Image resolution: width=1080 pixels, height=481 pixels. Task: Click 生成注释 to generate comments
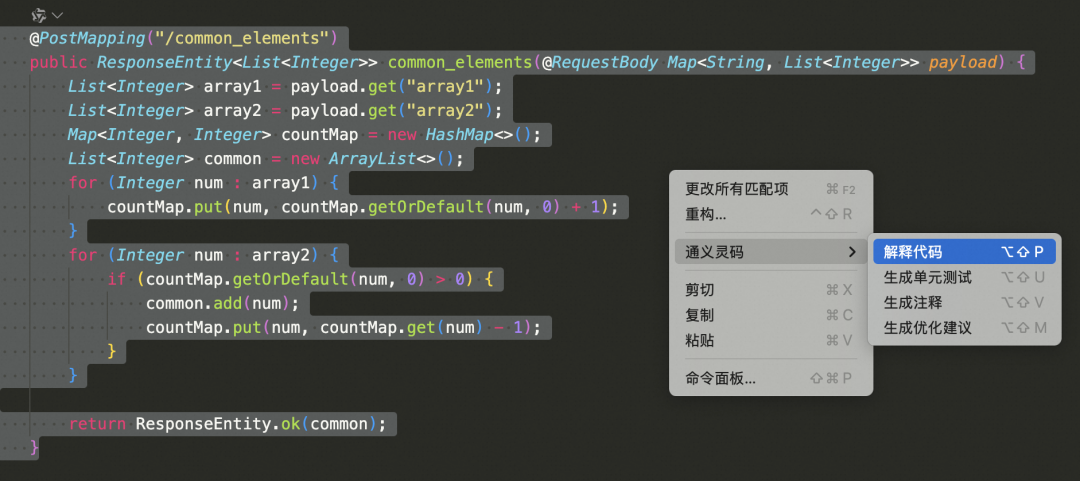(x=913, y=302)
